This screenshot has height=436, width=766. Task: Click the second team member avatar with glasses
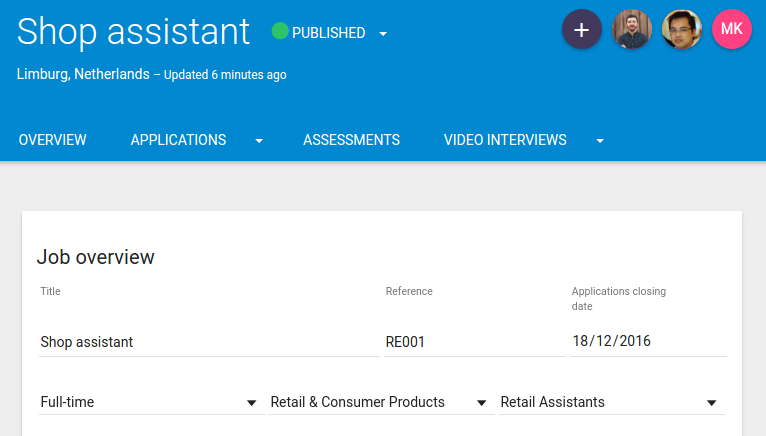click(682, 30)
